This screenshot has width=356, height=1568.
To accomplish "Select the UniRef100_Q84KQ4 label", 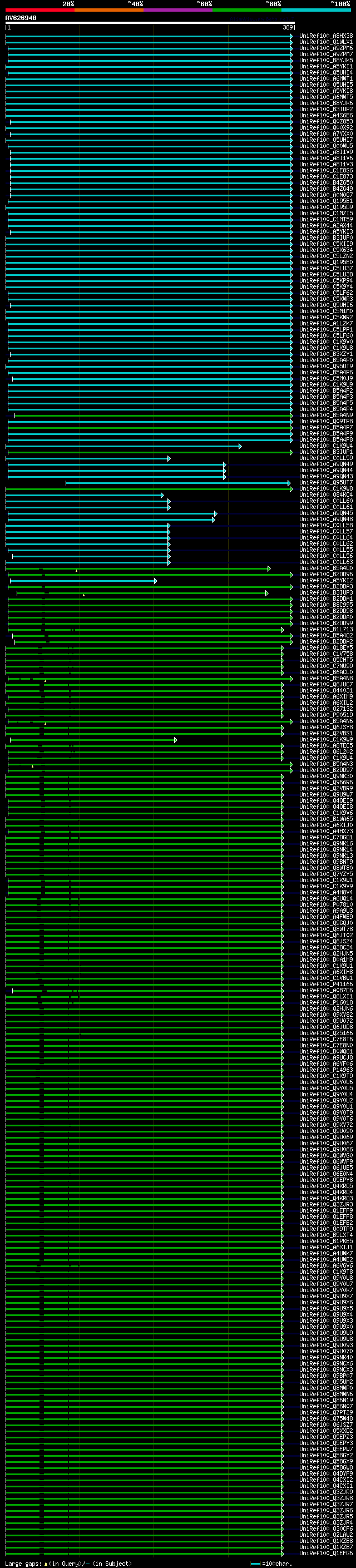I will point(326,495).
